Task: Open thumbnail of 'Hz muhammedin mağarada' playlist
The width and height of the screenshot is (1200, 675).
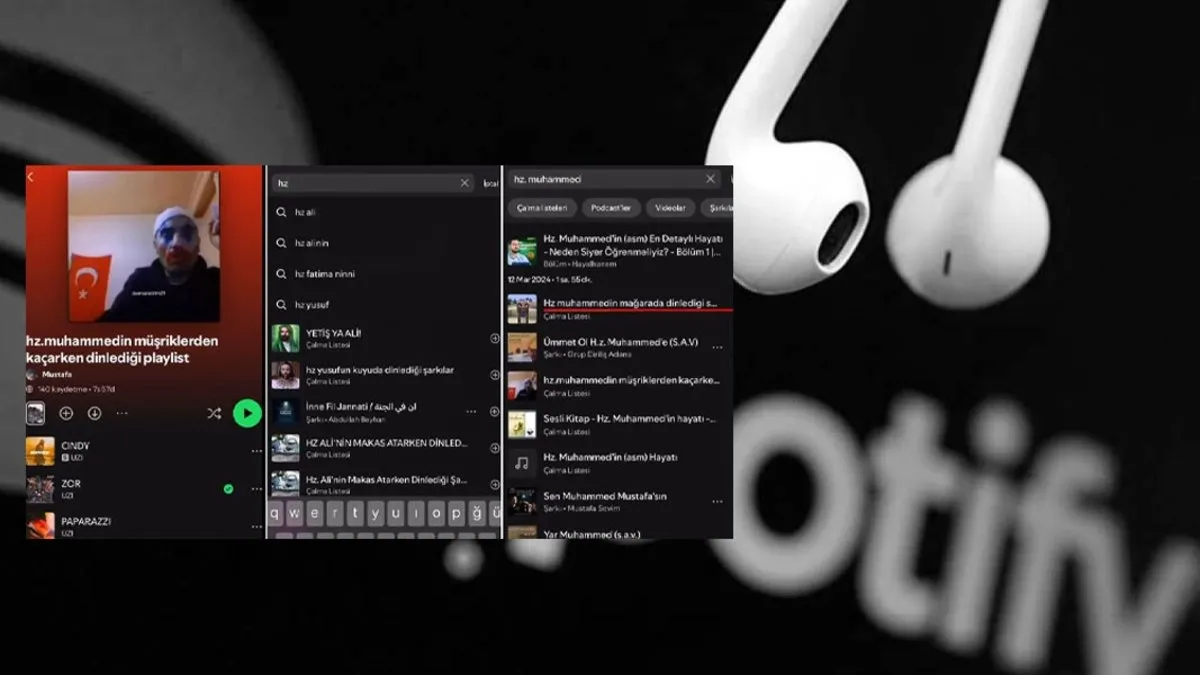Action: pos(522,308)
